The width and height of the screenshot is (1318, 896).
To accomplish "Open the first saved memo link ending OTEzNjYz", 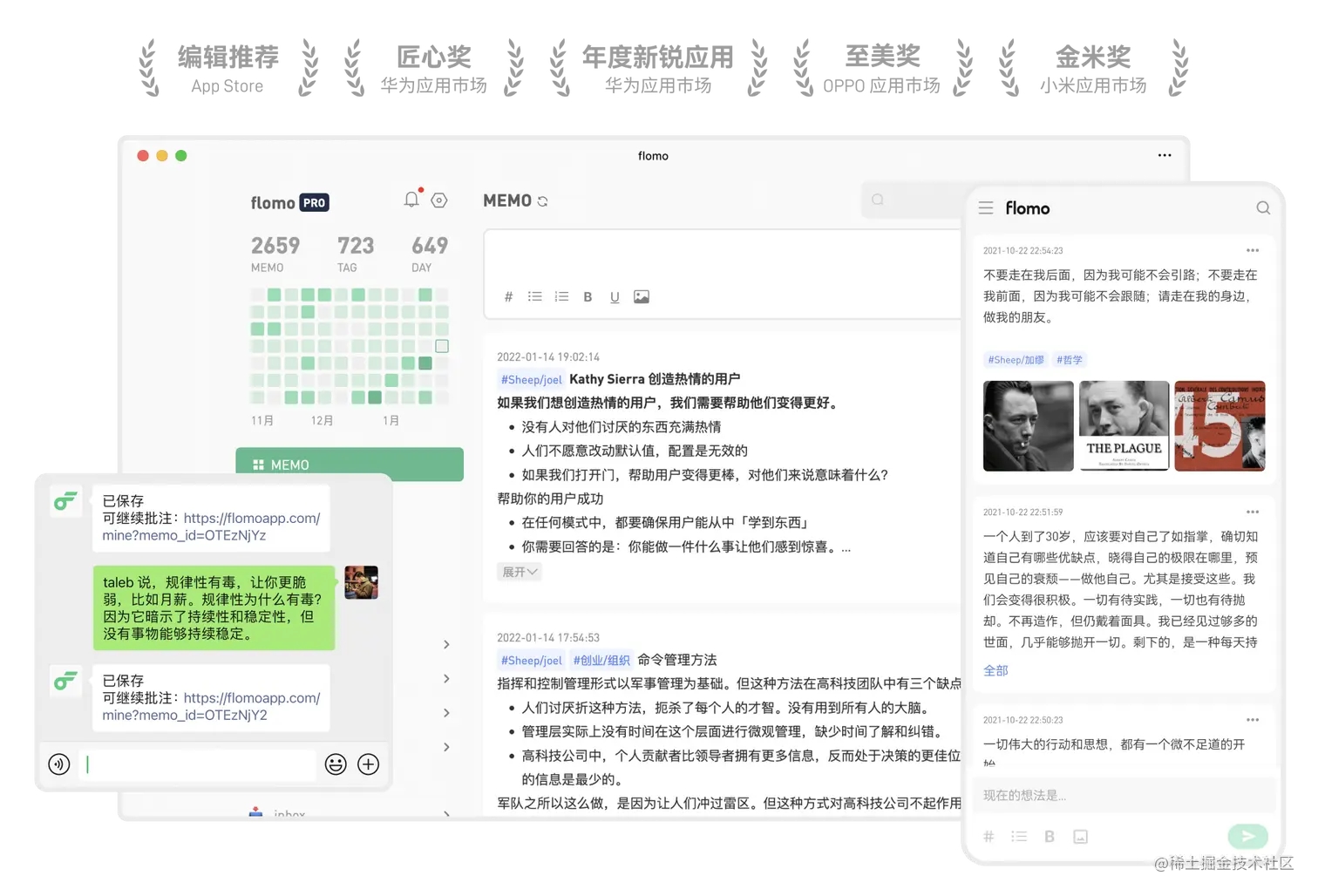I will click(211, 526).
